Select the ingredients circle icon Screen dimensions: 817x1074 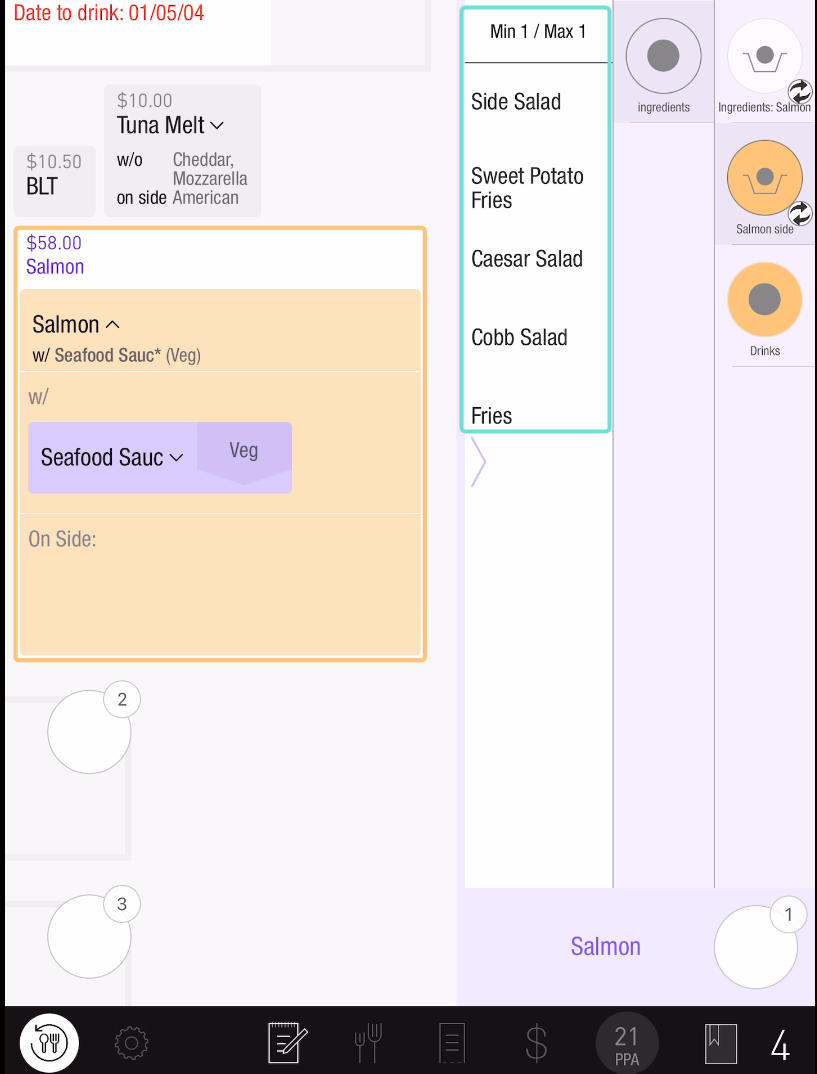coord(664,57)
